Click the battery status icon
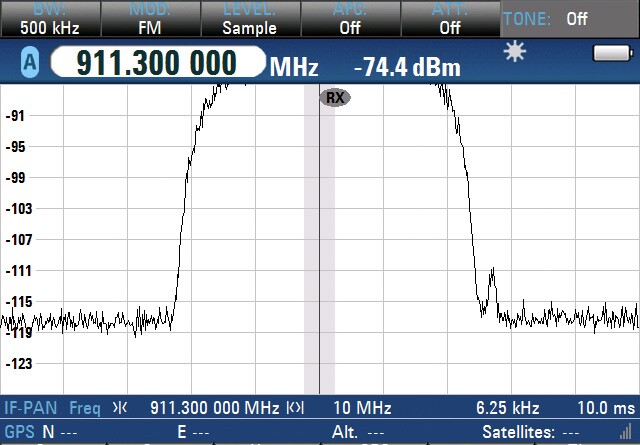This screenshot has height=445, width=640. tap(613, 53)
